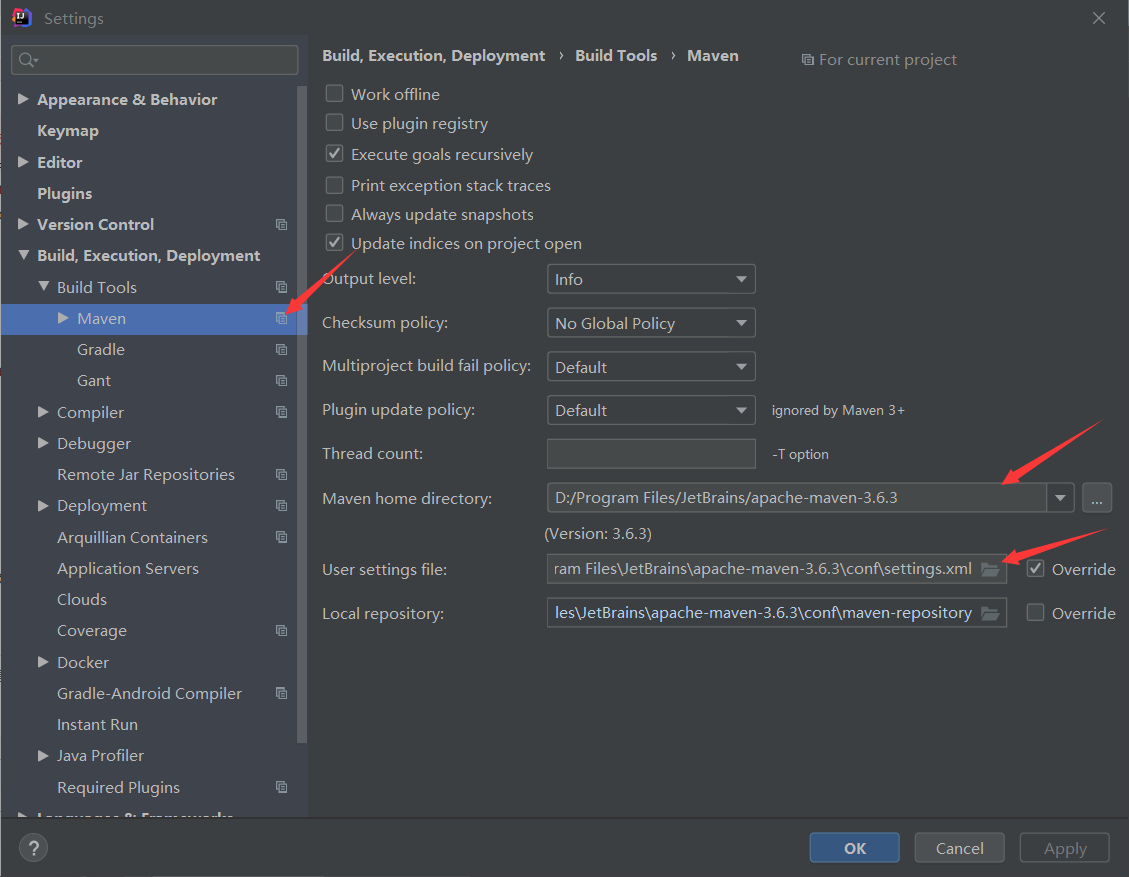This screenshot has height=877, width=1129.
Task: Click project-level icon next to Build Tools
Action: pos(282,287)
